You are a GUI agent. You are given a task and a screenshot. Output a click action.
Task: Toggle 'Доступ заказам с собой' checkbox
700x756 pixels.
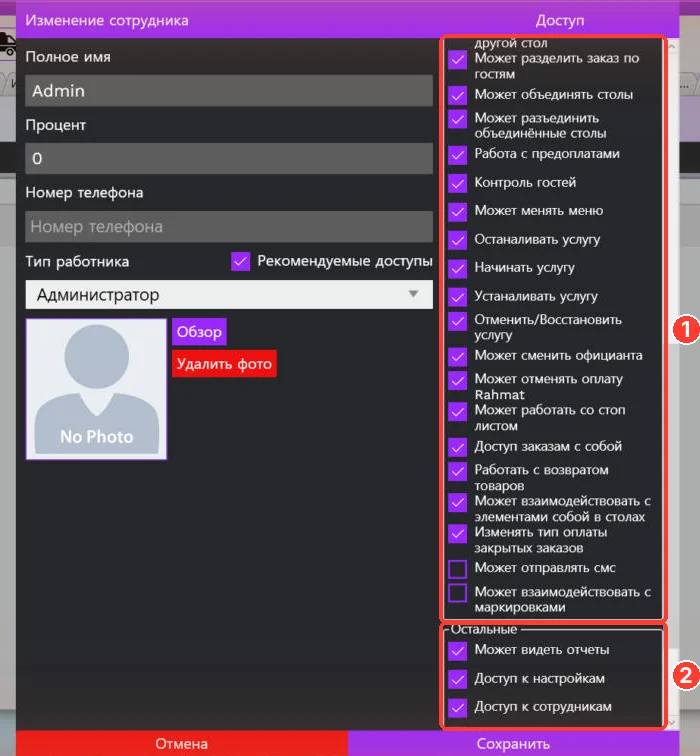coord(457,447)
